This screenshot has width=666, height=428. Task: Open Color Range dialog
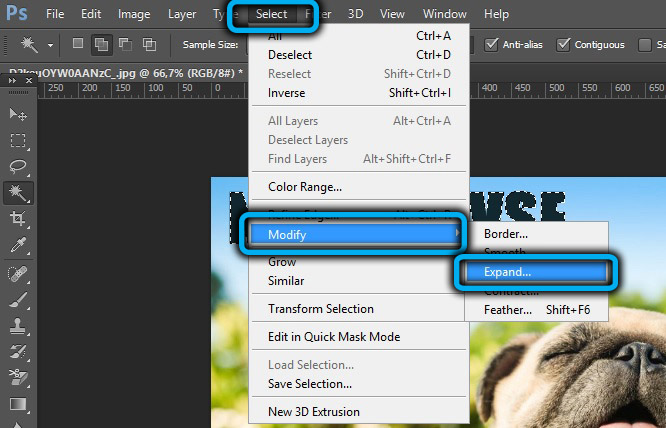click(x=359, y=187)
